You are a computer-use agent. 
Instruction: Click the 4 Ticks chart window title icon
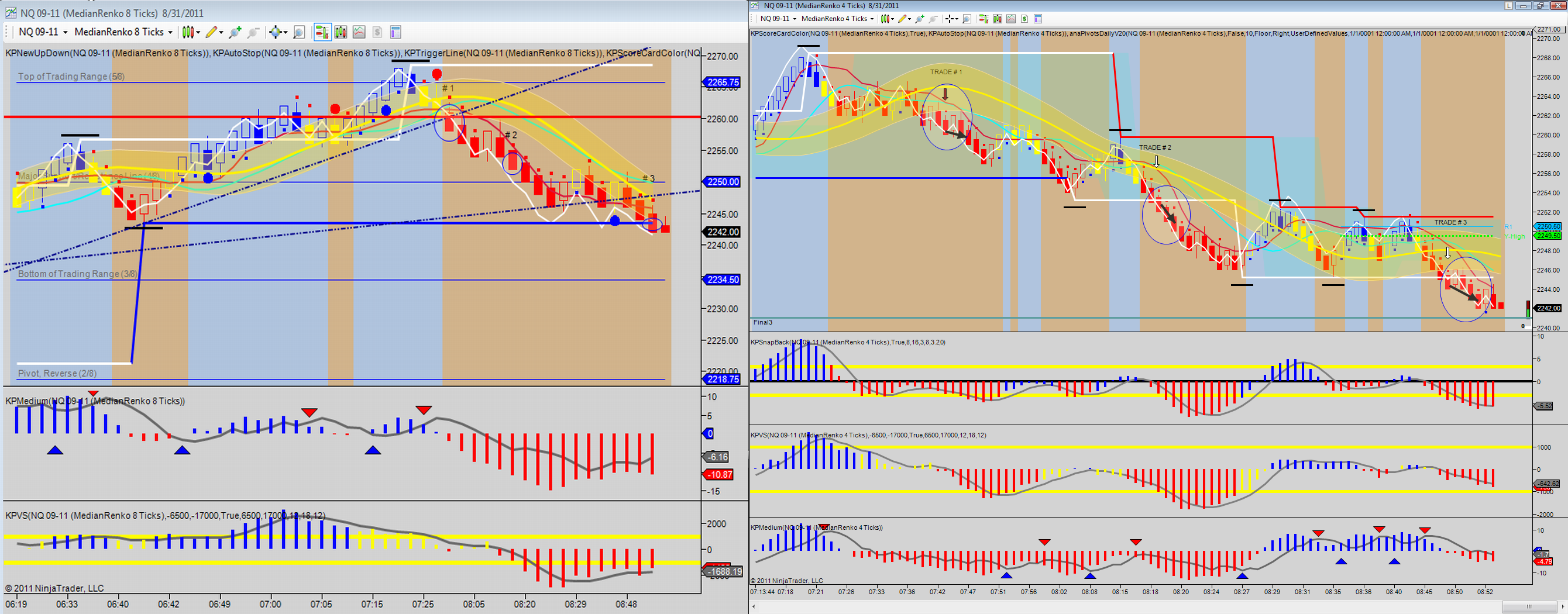coord(755,5)
